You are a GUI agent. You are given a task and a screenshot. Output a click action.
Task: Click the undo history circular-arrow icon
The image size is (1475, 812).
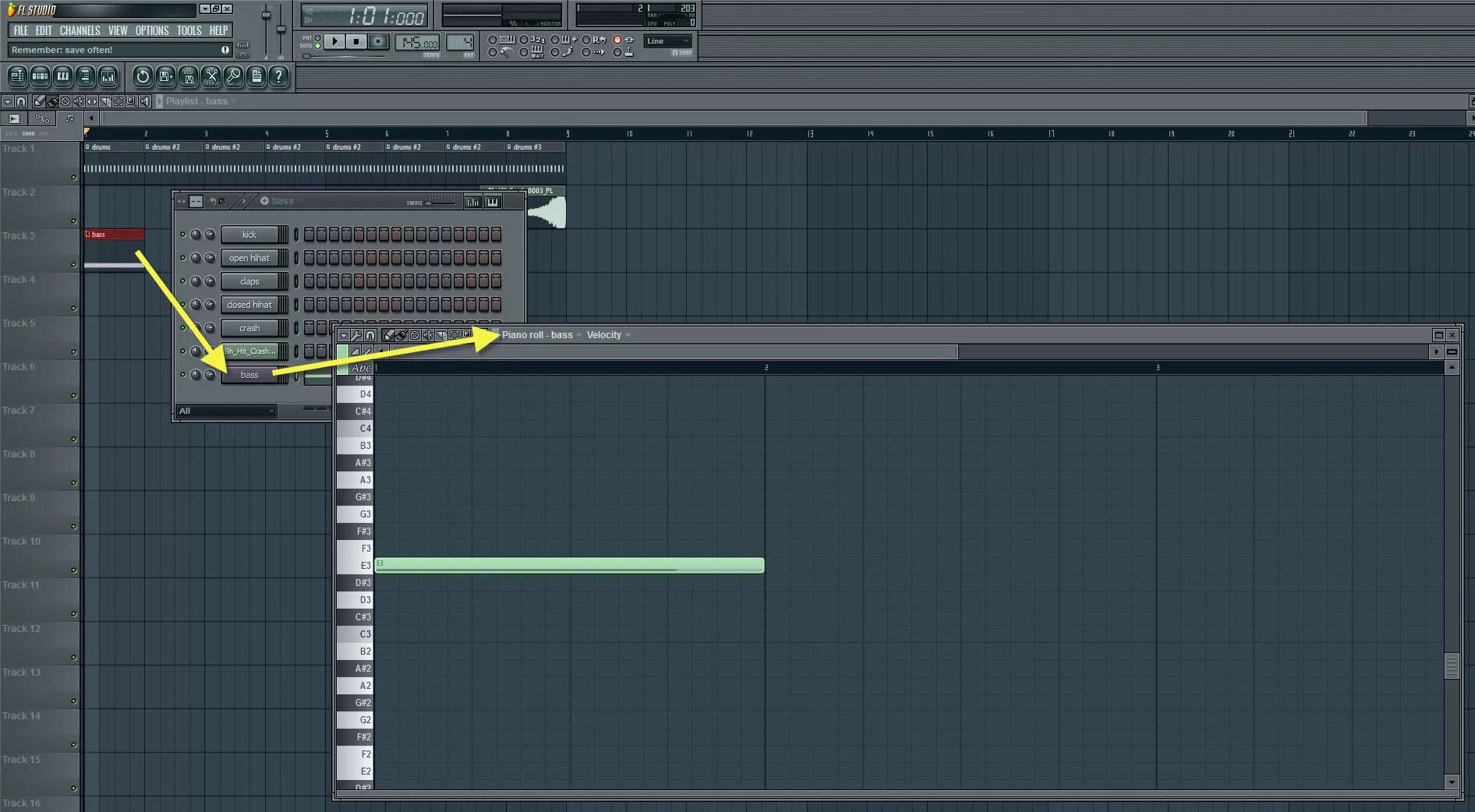pos(142,76)
